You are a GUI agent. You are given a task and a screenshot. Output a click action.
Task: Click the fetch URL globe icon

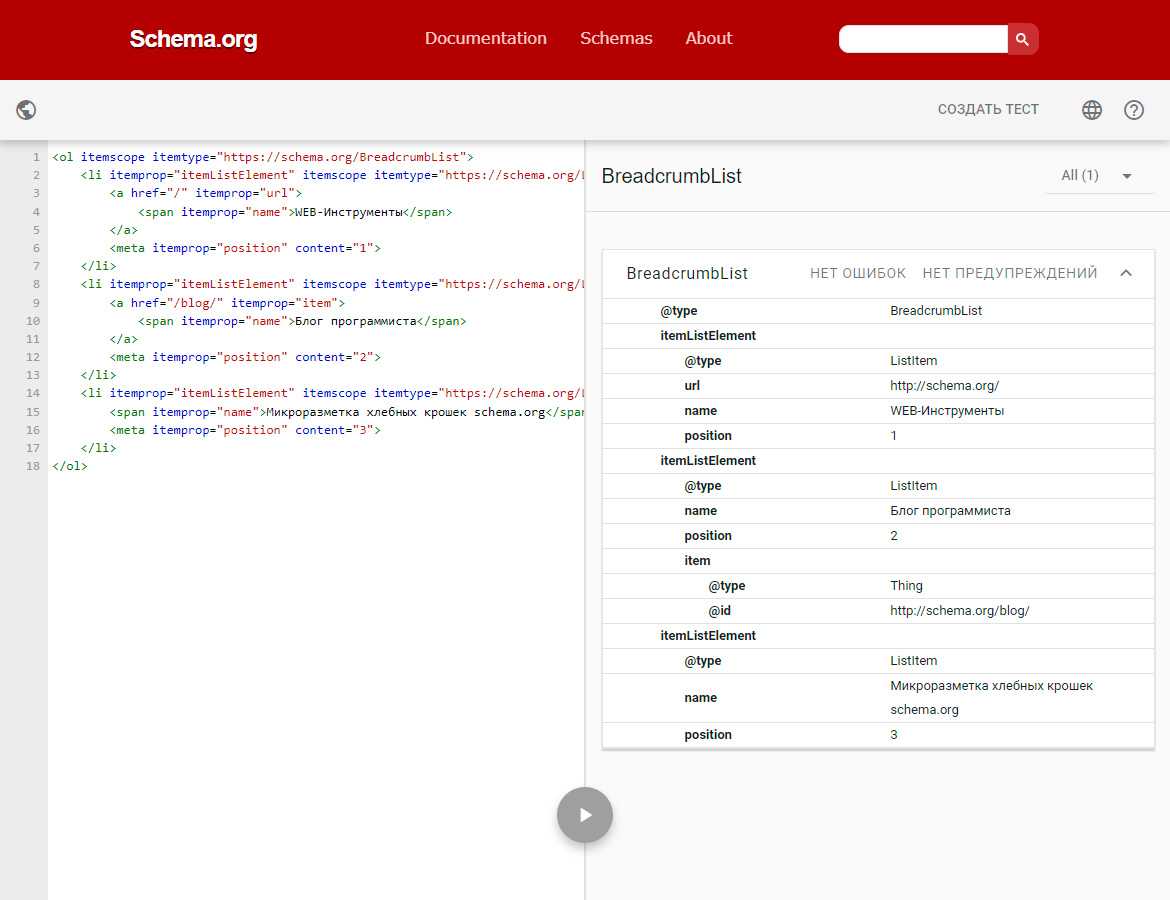pos(26,110)
